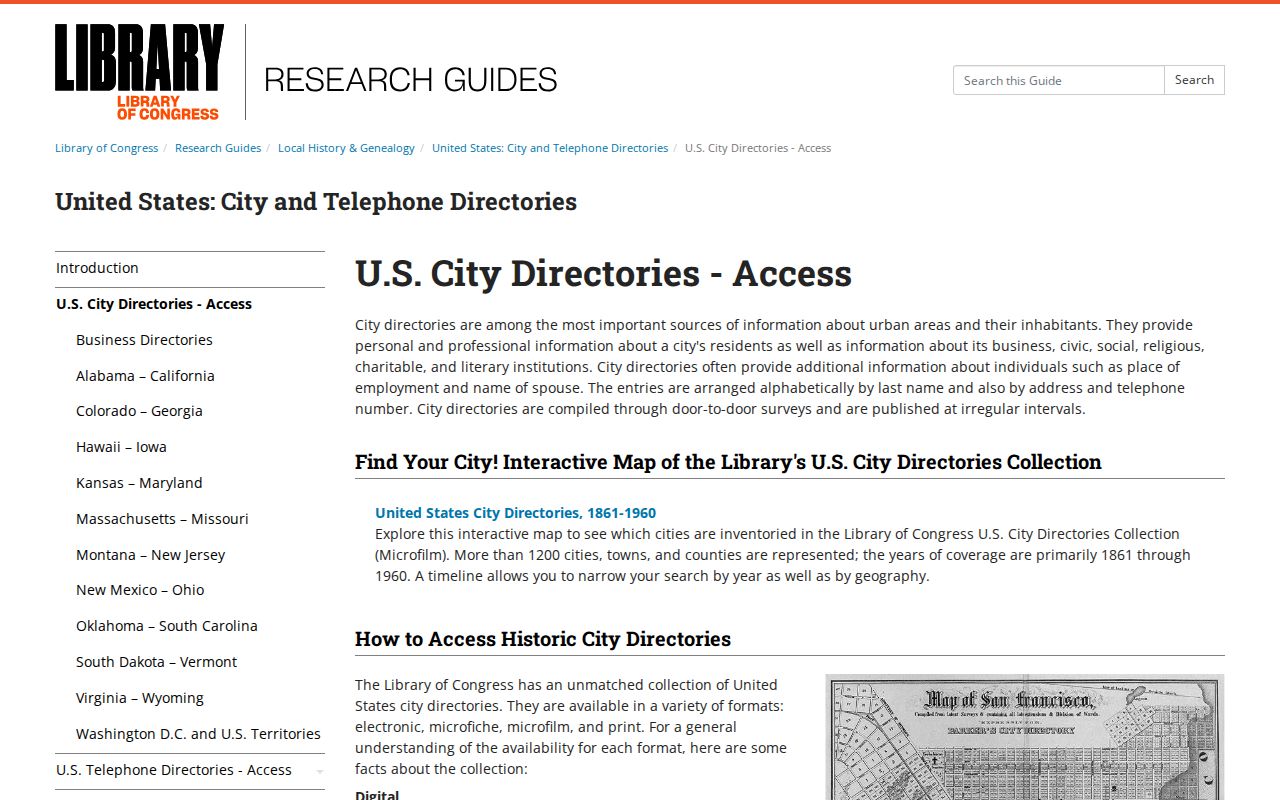
Task: Click the Find Your City! Interactive Map heading
Action: (728, 462)
